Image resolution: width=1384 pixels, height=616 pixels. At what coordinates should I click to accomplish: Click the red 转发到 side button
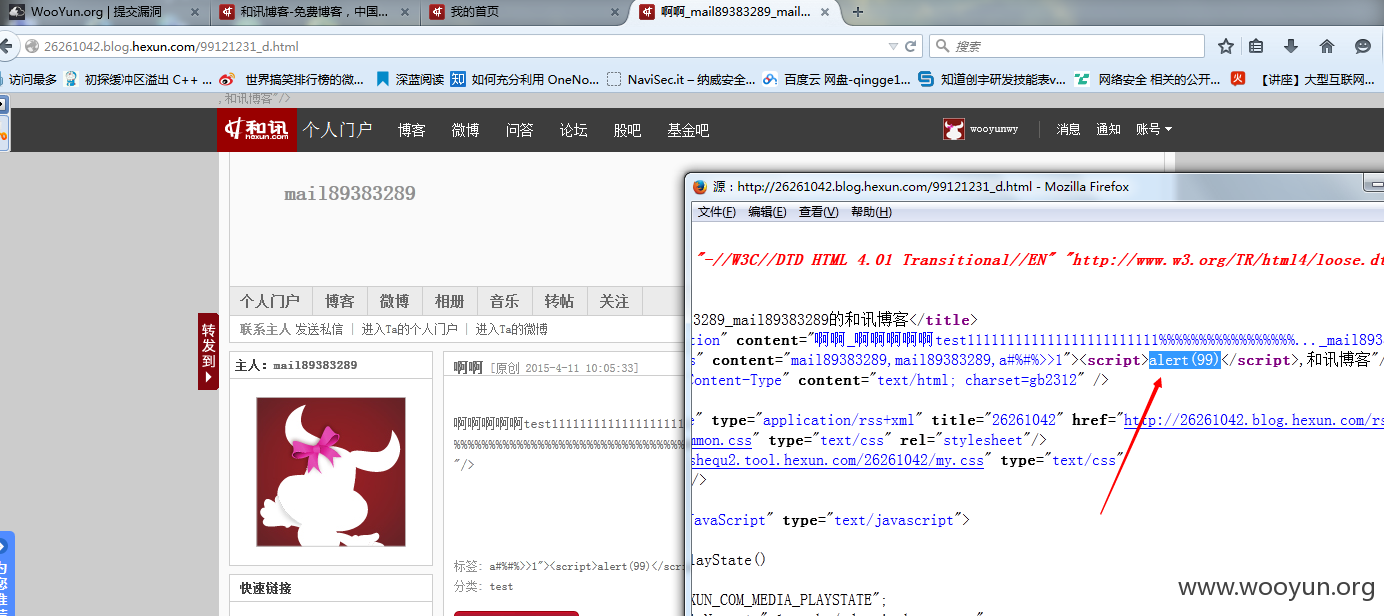[x=208, y=351]
